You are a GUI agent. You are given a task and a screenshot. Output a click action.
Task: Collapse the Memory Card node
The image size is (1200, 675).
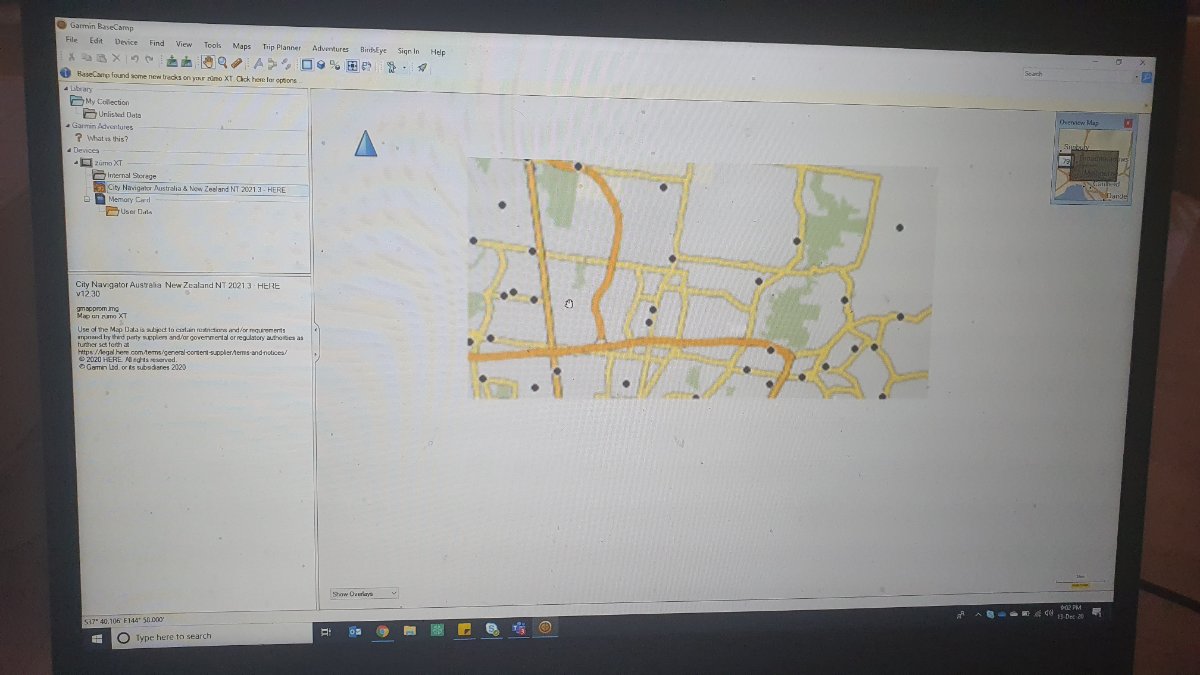(87, 199)
